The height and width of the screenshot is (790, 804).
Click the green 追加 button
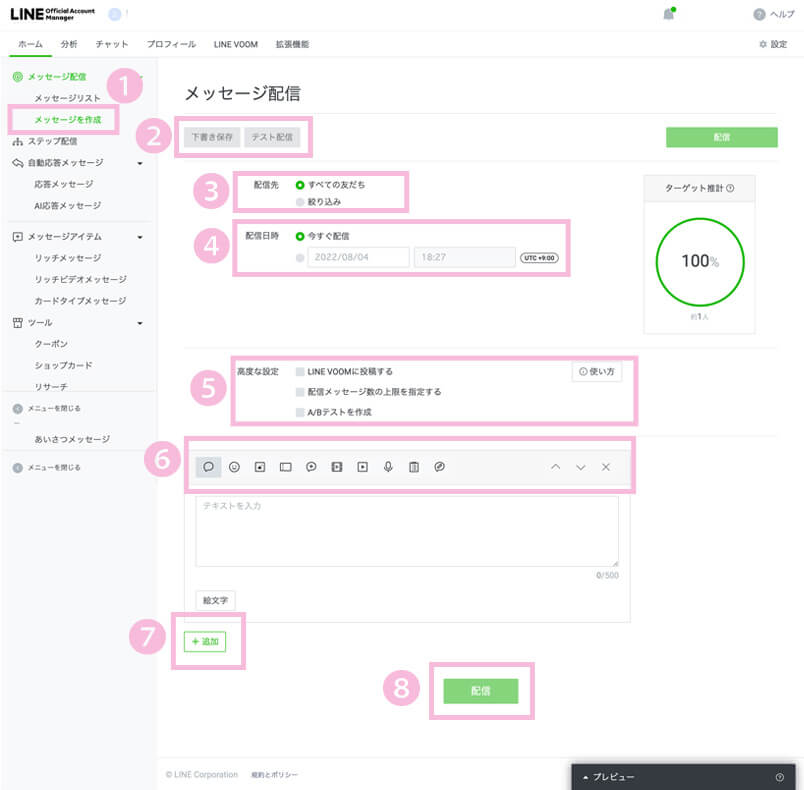(x=205, y=641)
